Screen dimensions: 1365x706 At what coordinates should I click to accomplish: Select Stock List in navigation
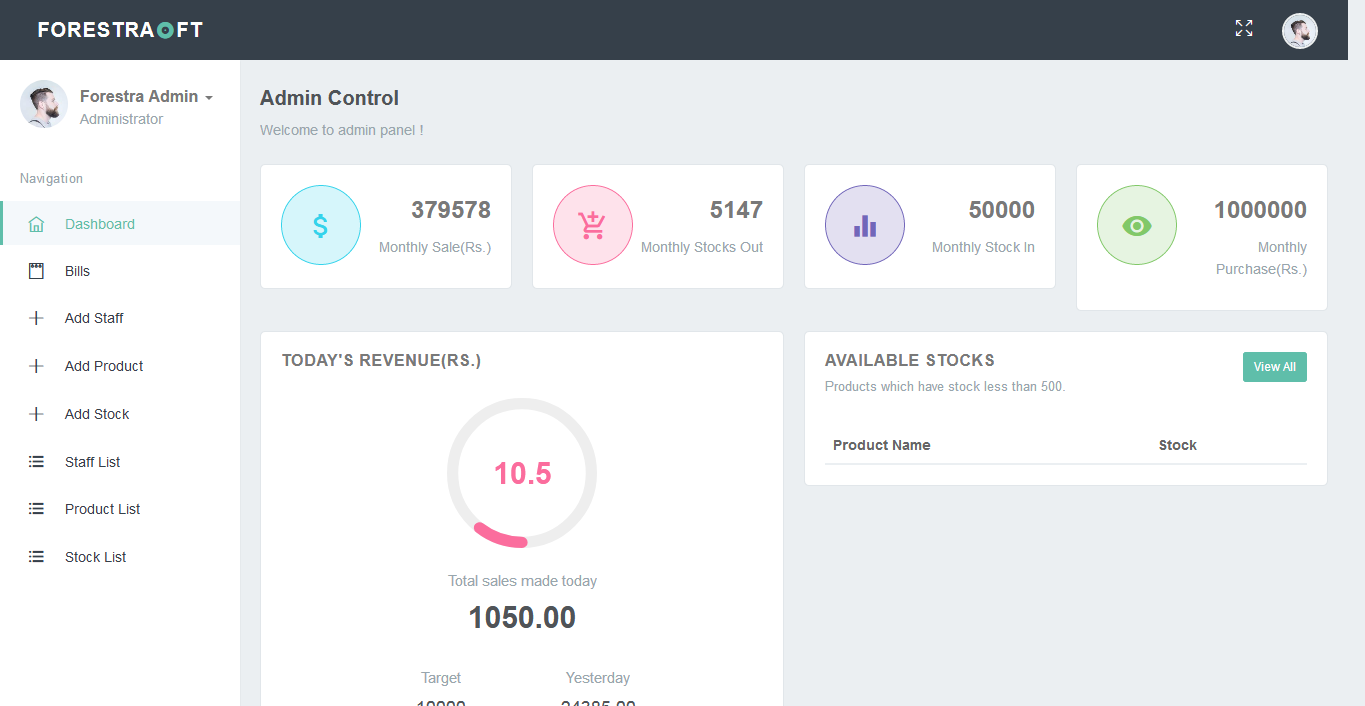pyautogui.click(x=95, y=557)
